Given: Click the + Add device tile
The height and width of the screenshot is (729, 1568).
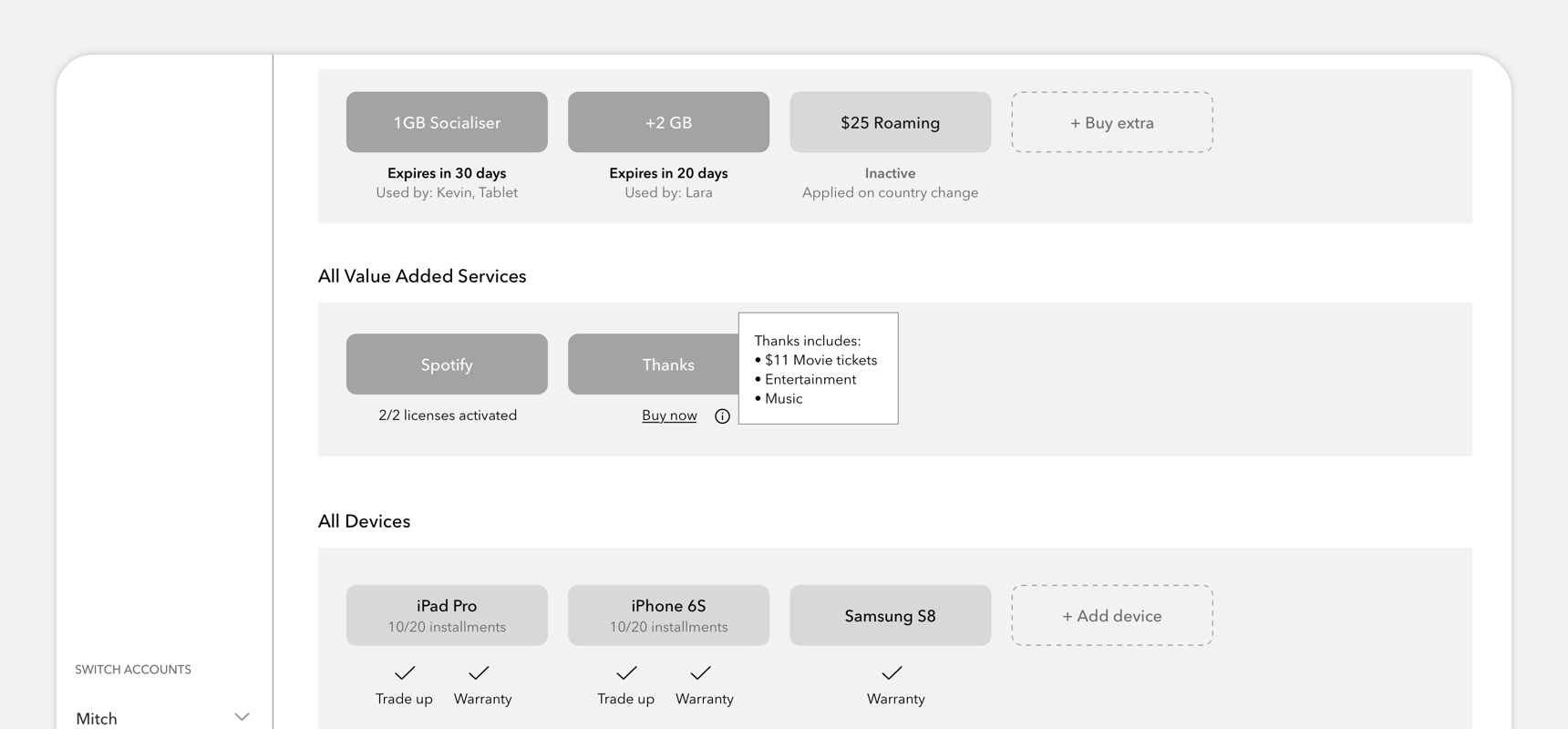Looking at the screenshot, I should (x=1111, y=615).
